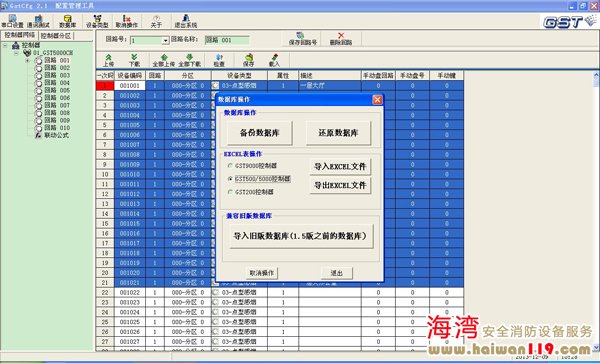The width and height of the screenshot is (600, 363).
Task: Open 串口设置 serial port settings
Action: tap(13, 21)
